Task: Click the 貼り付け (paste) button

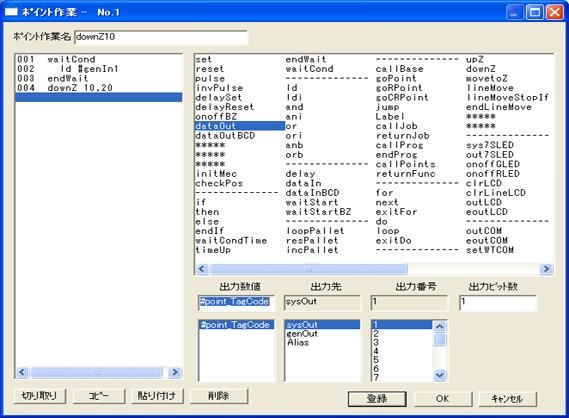Action: (x=156, y=396)
